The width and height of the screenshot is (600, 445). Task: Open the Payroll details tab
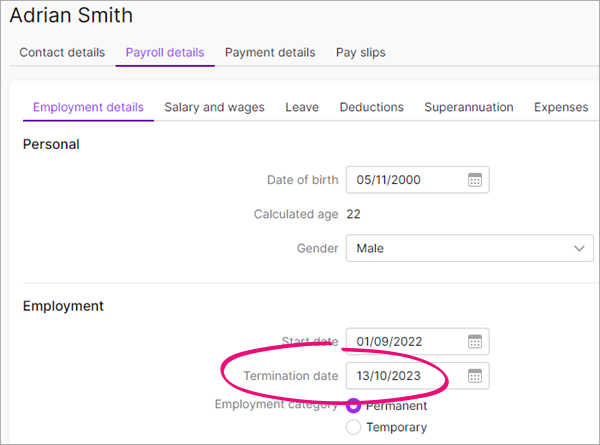[165, 52]
